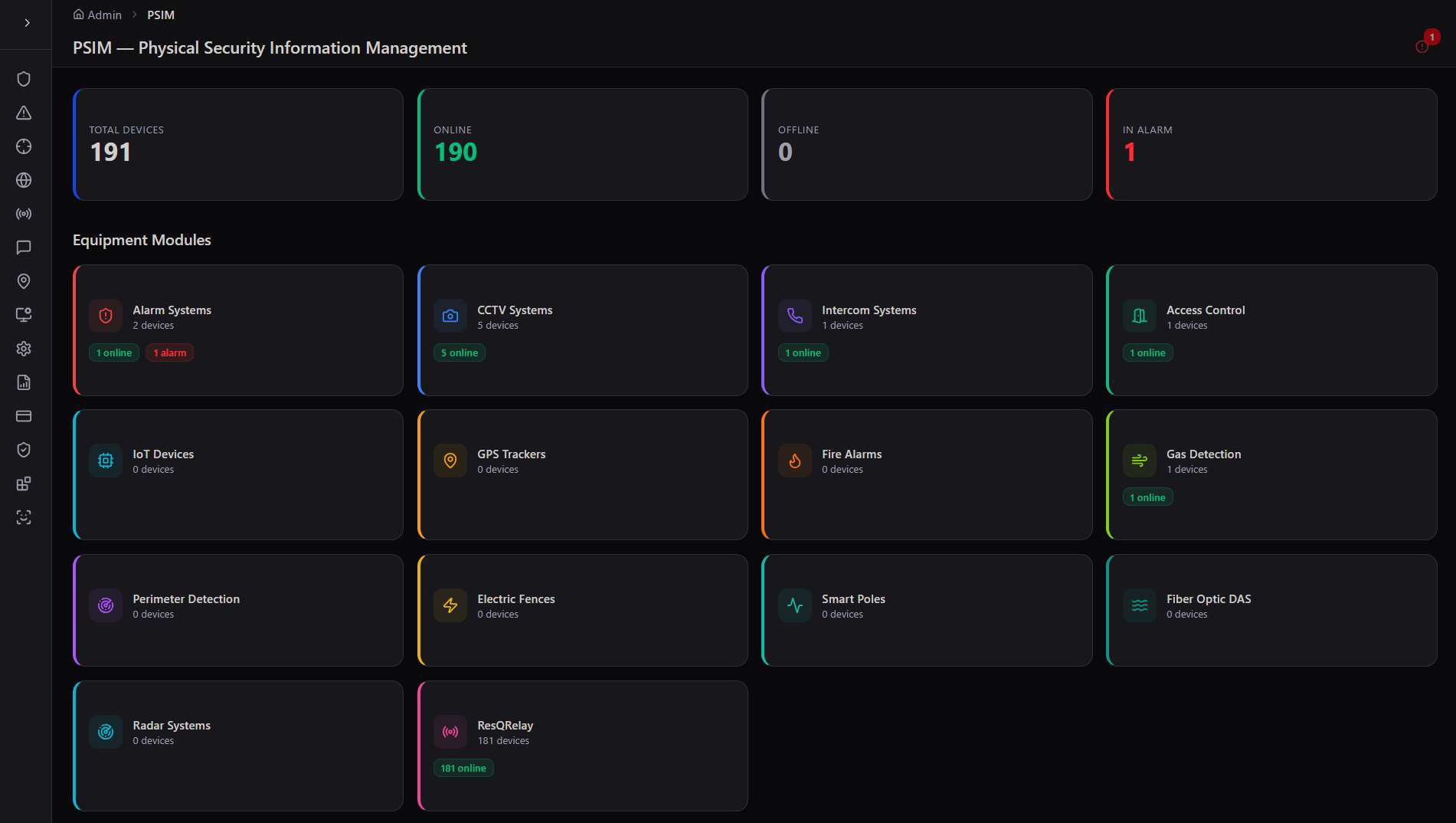Open the Perimeter Detection module title

click(186, 598)
